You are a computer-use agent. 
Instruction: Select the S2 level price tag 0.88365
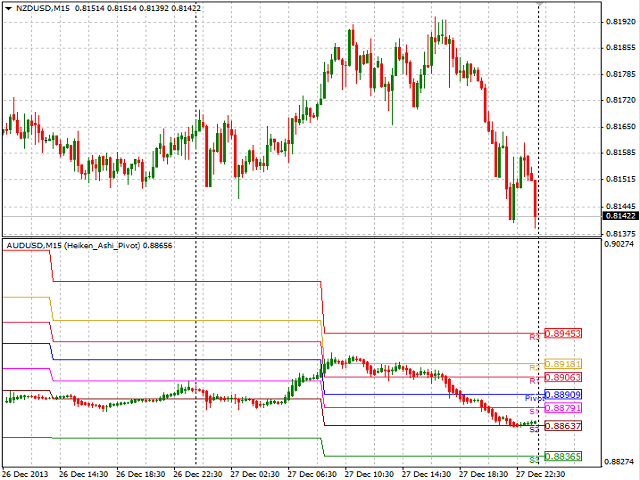563,456
